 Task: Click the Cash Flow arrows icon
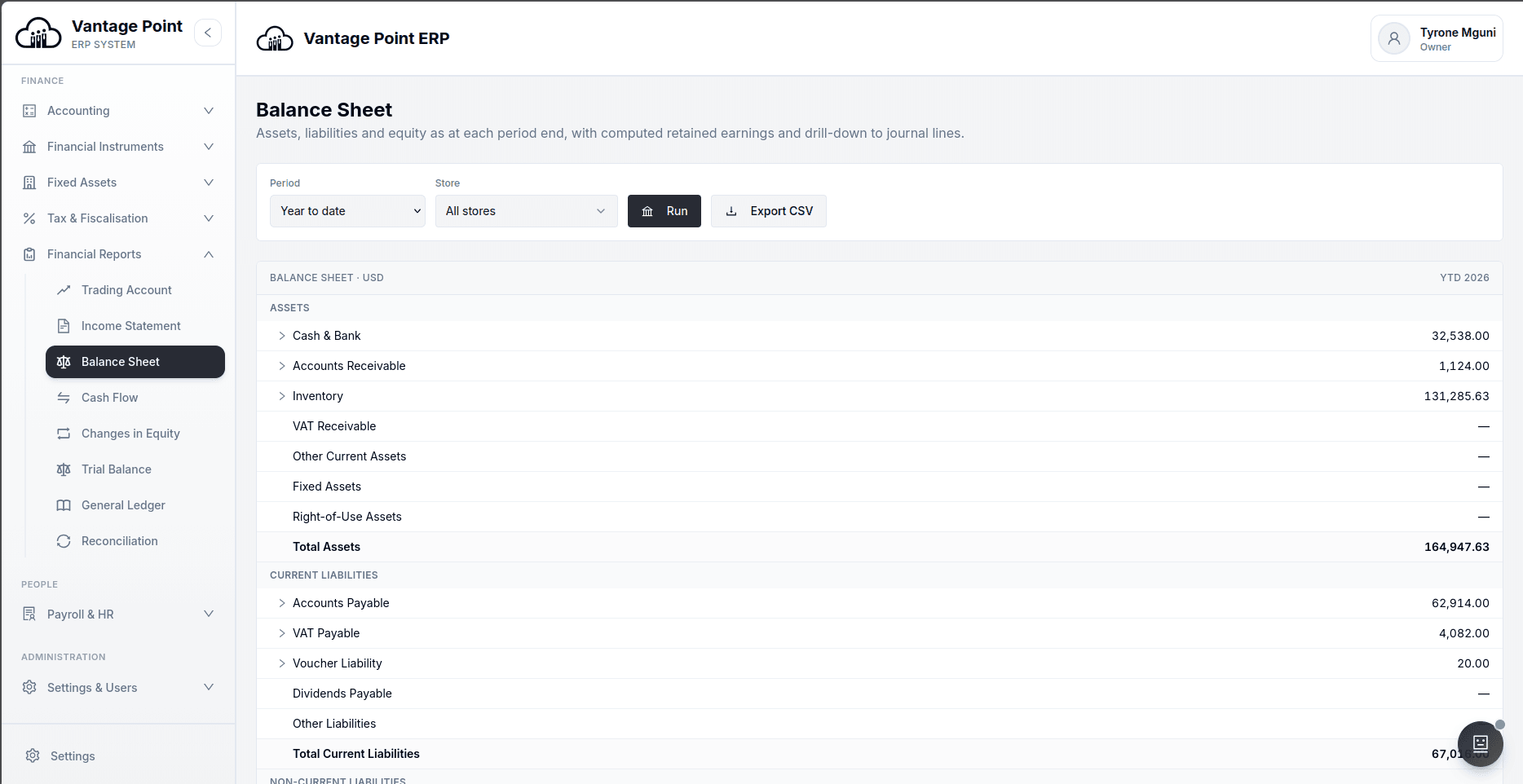64,398
